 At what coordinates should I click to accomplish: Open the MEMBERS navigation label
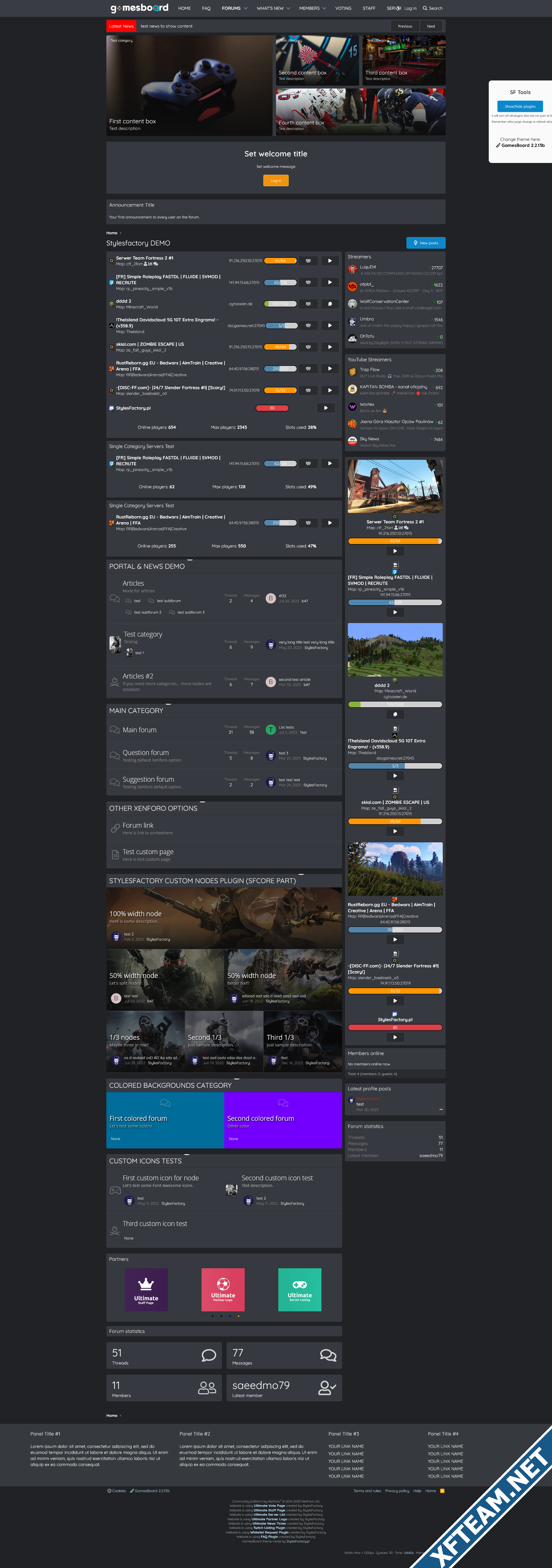click(x=309, y=9)
